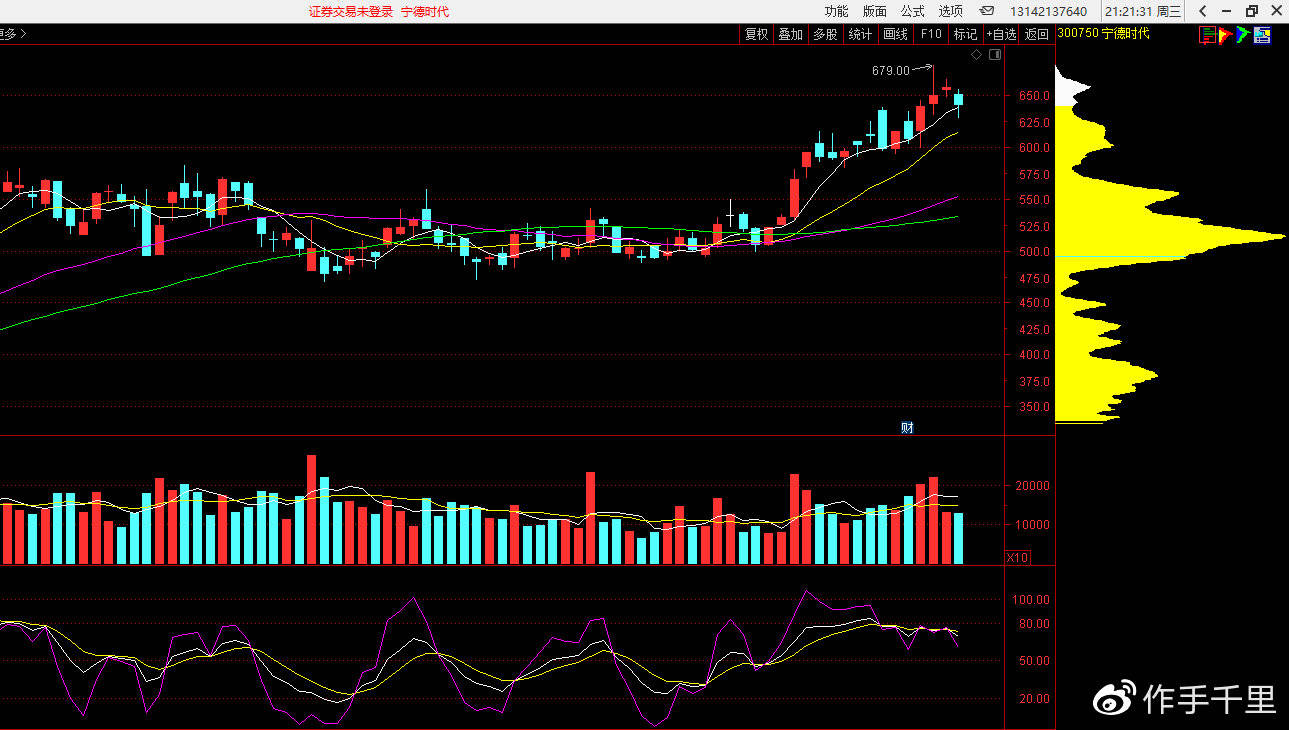Click the green-blue arrow icon at top right
The height and width of the screenshot is (730, 1289).
(x=1243, y=35)
